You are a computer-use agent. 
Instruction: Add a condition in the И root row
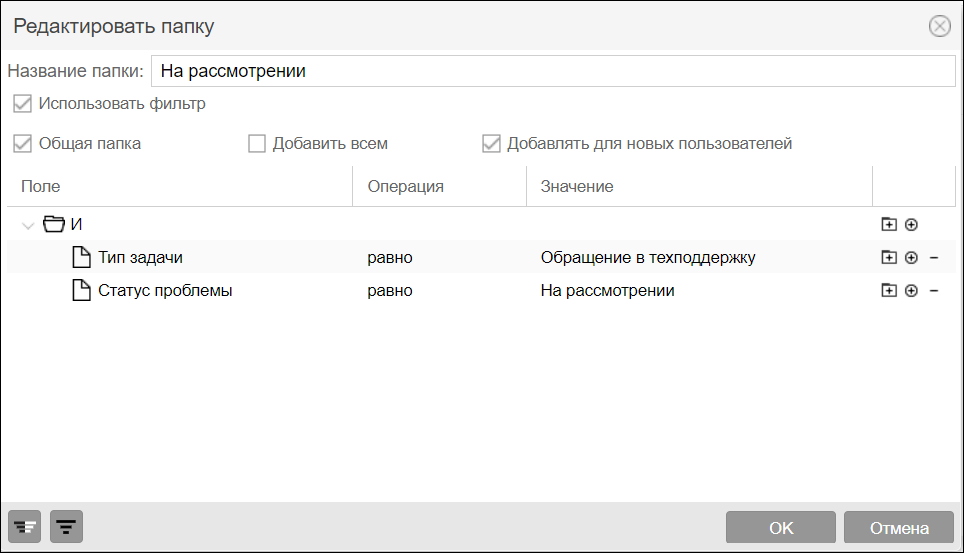911,225
